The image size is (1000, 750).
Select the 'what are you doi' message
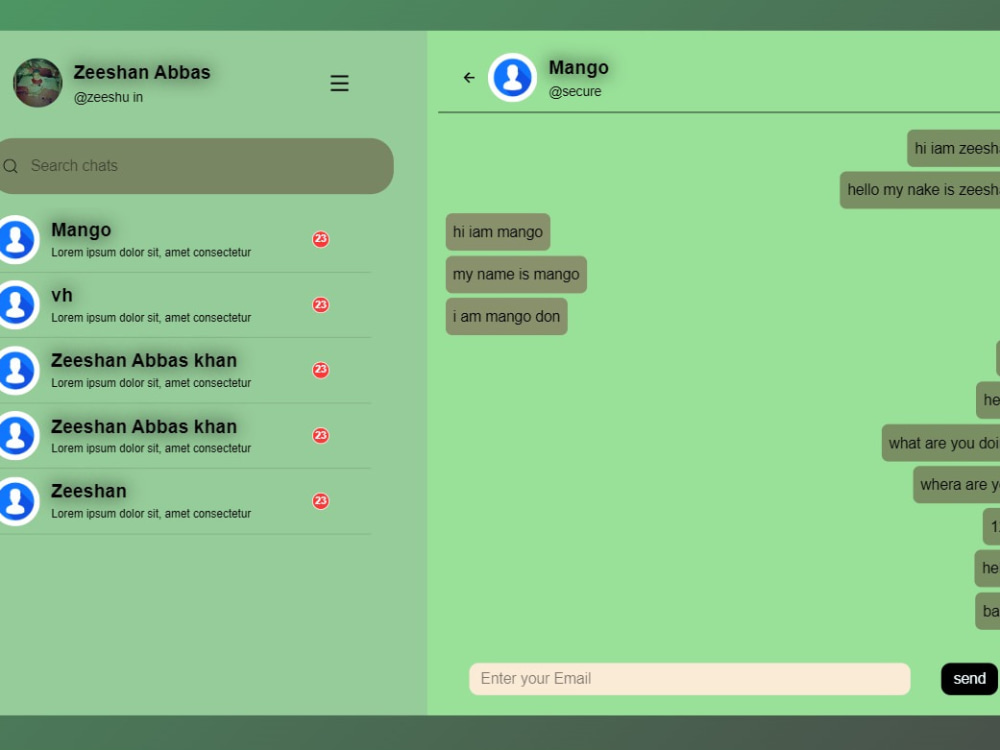pyautogui.click(x=941, y=443)
